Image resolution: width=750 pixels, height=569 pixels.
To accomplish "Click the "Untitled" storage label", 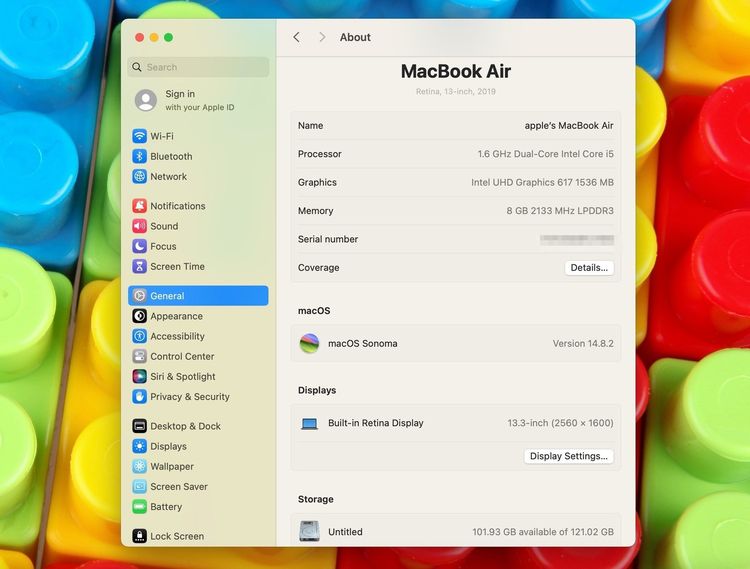I will click(x=345, y=532).
